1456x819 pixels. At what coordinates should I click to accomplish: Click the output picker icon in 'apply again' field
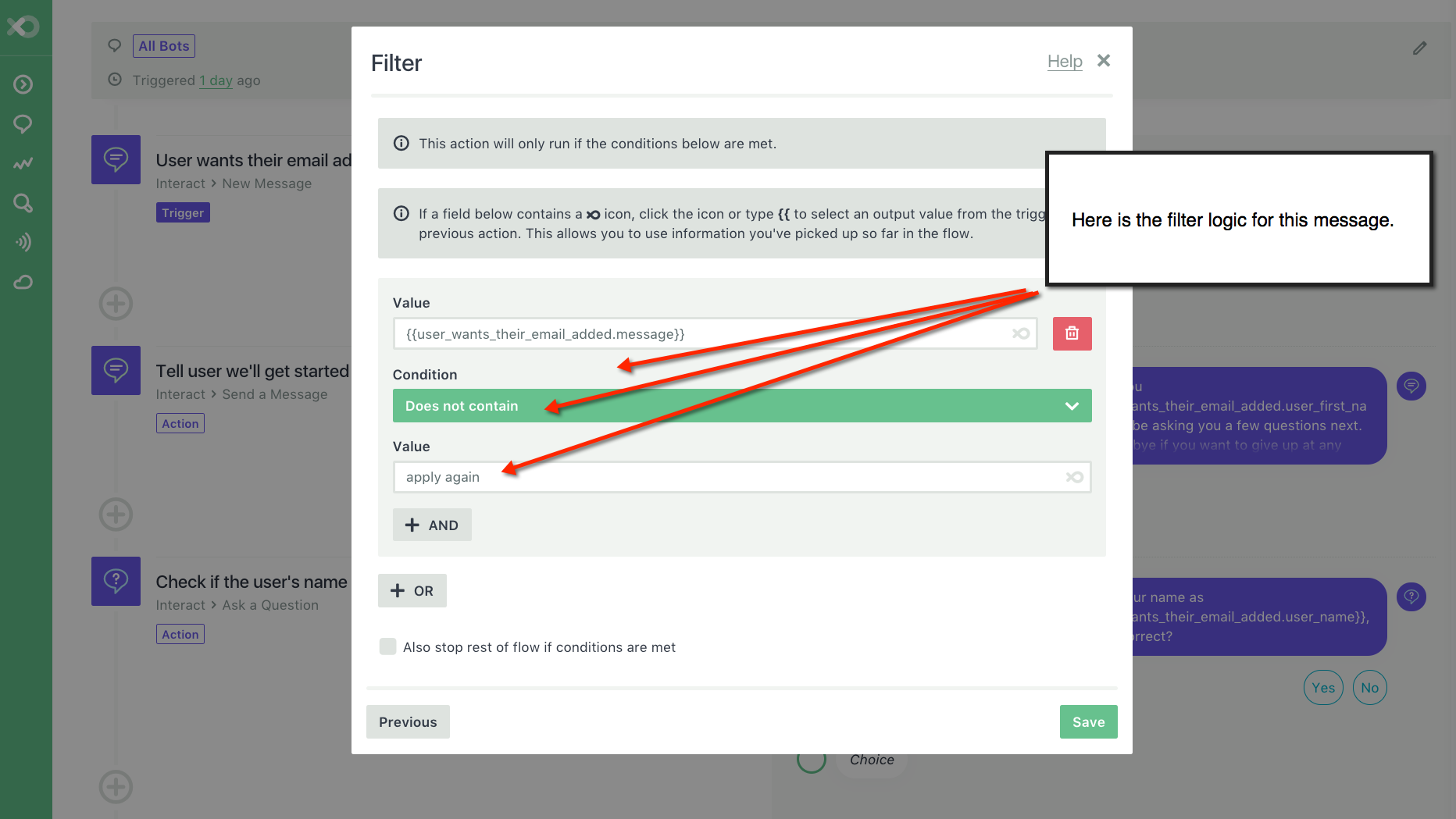[1074, 477]
